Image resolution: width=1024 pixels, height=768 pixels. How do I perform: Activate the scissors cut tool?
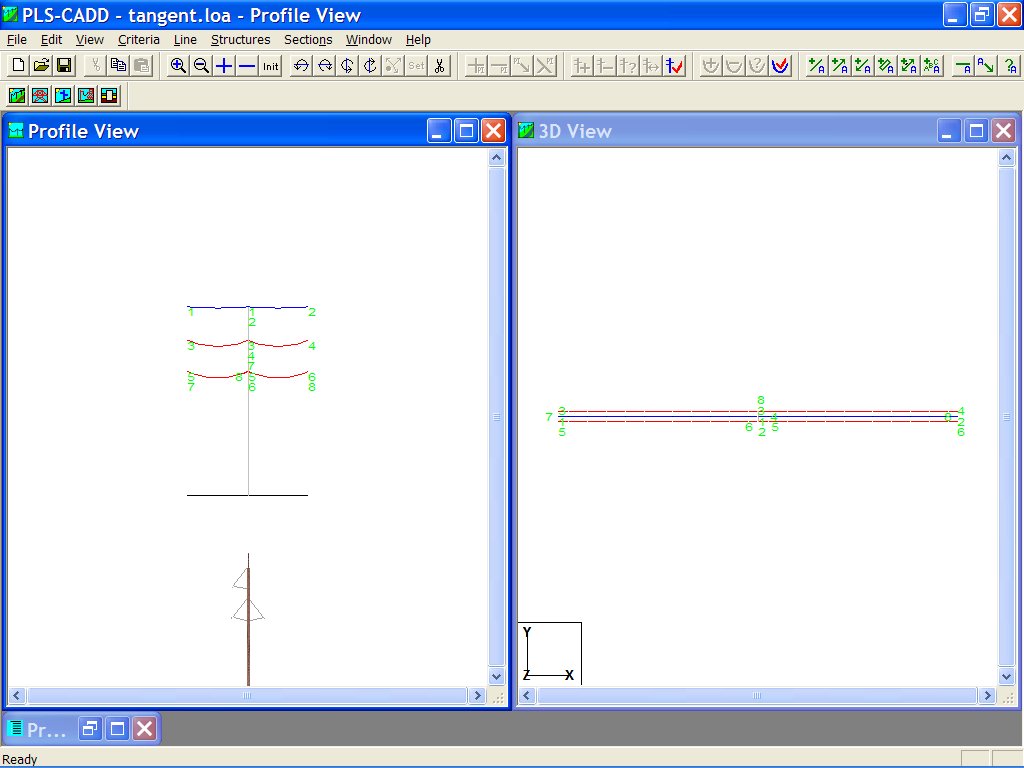pyautogui.click(x=438, y=65)
